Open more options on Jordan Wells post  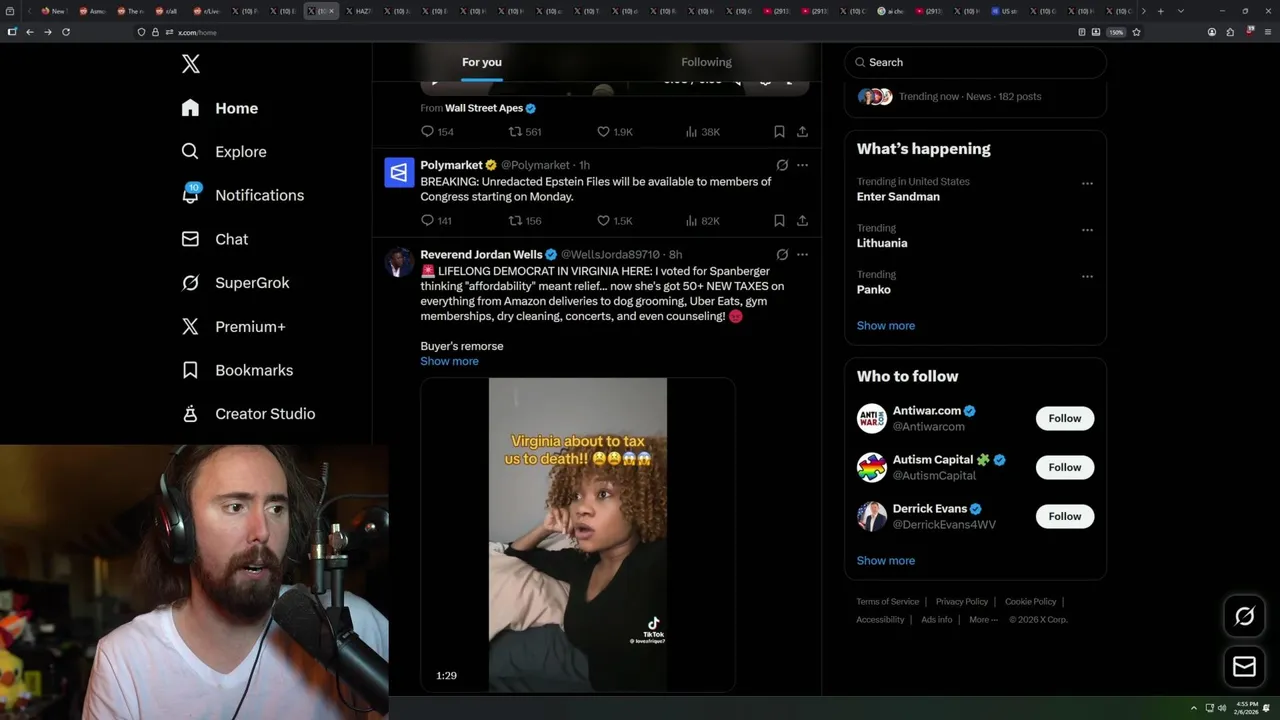[x=802, y=255]
